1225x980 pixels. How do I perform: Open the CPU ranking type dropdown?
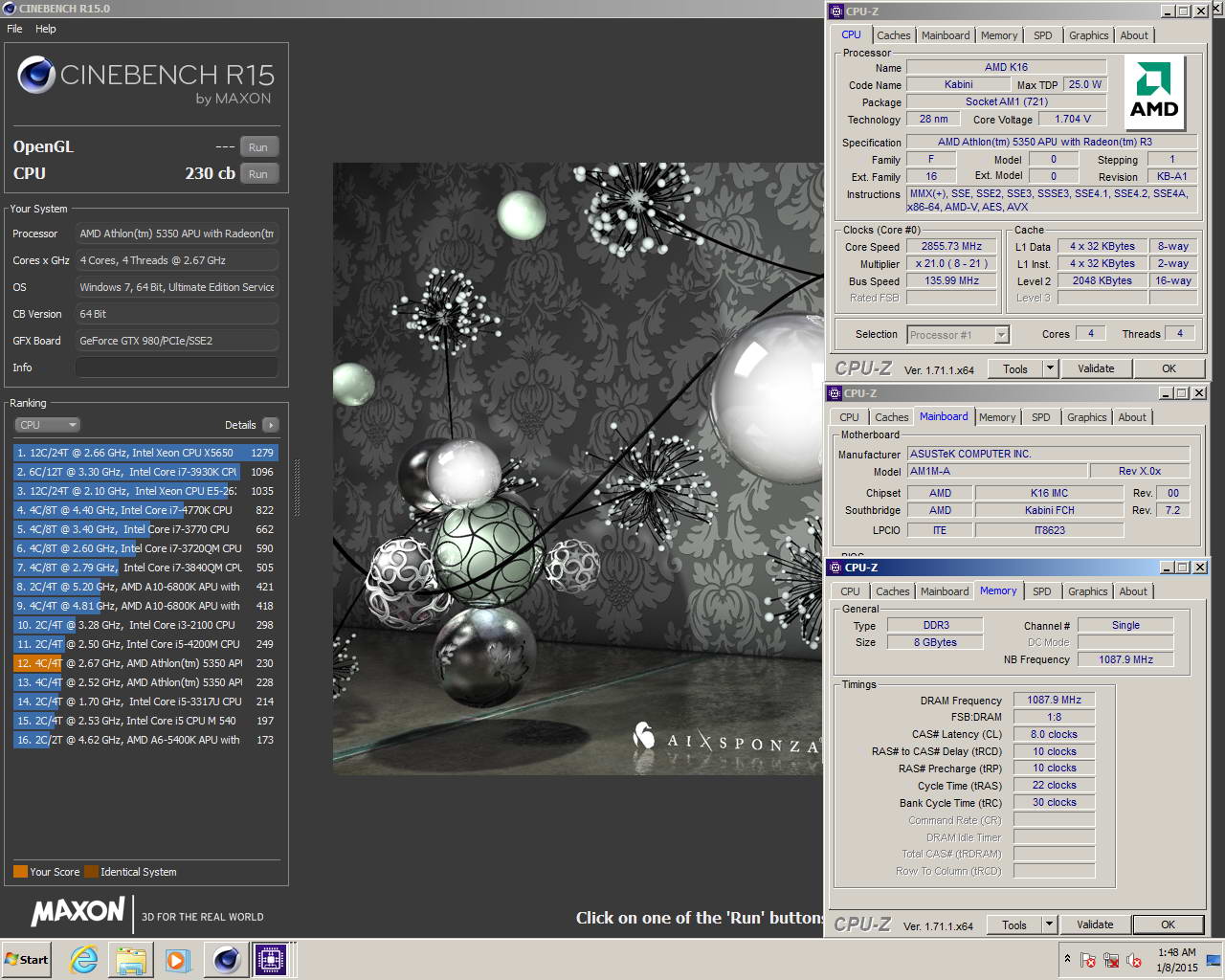click(x=47, y=425)
